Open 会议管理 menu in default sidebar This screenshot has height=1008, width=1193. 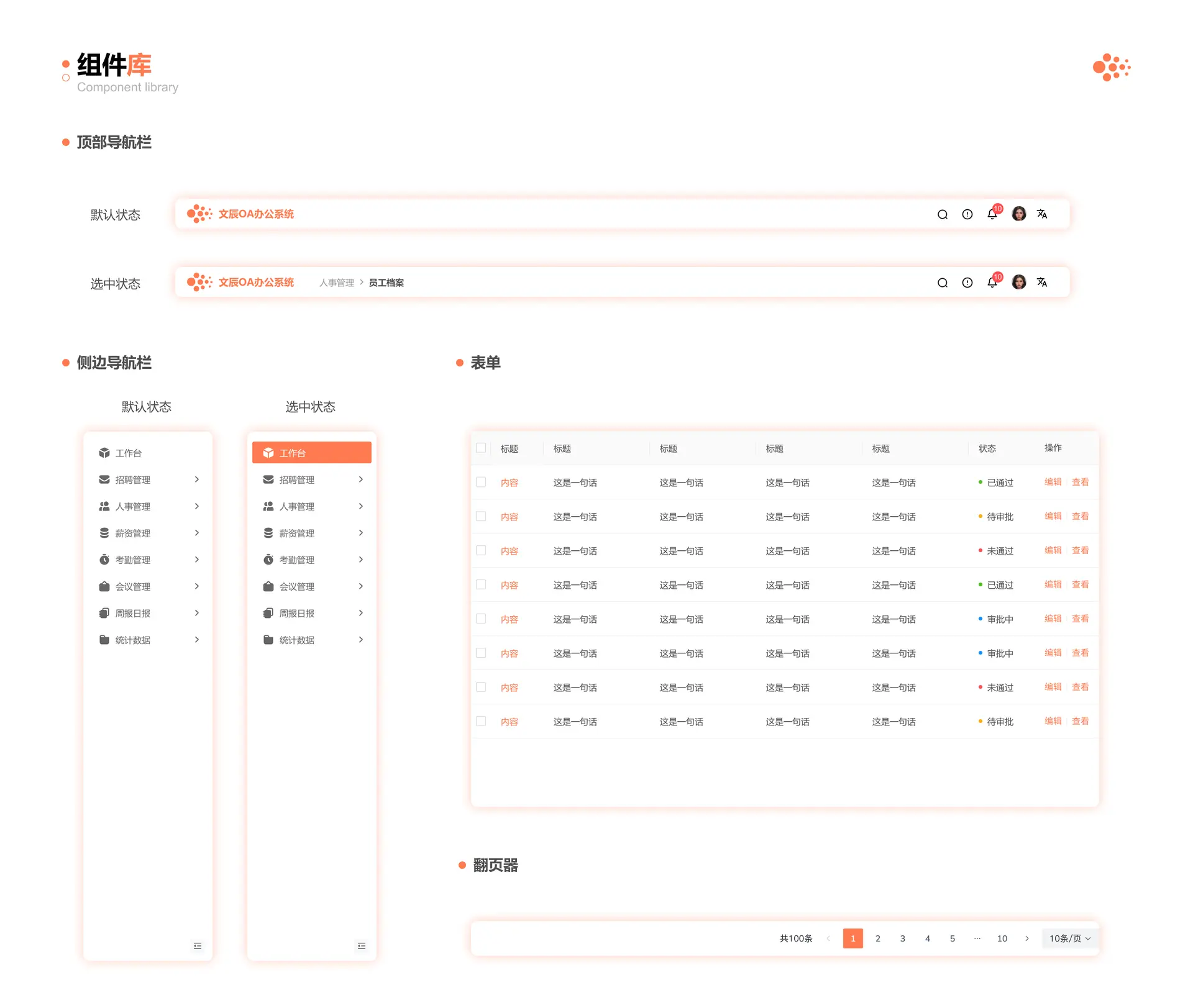click(148, 586)
